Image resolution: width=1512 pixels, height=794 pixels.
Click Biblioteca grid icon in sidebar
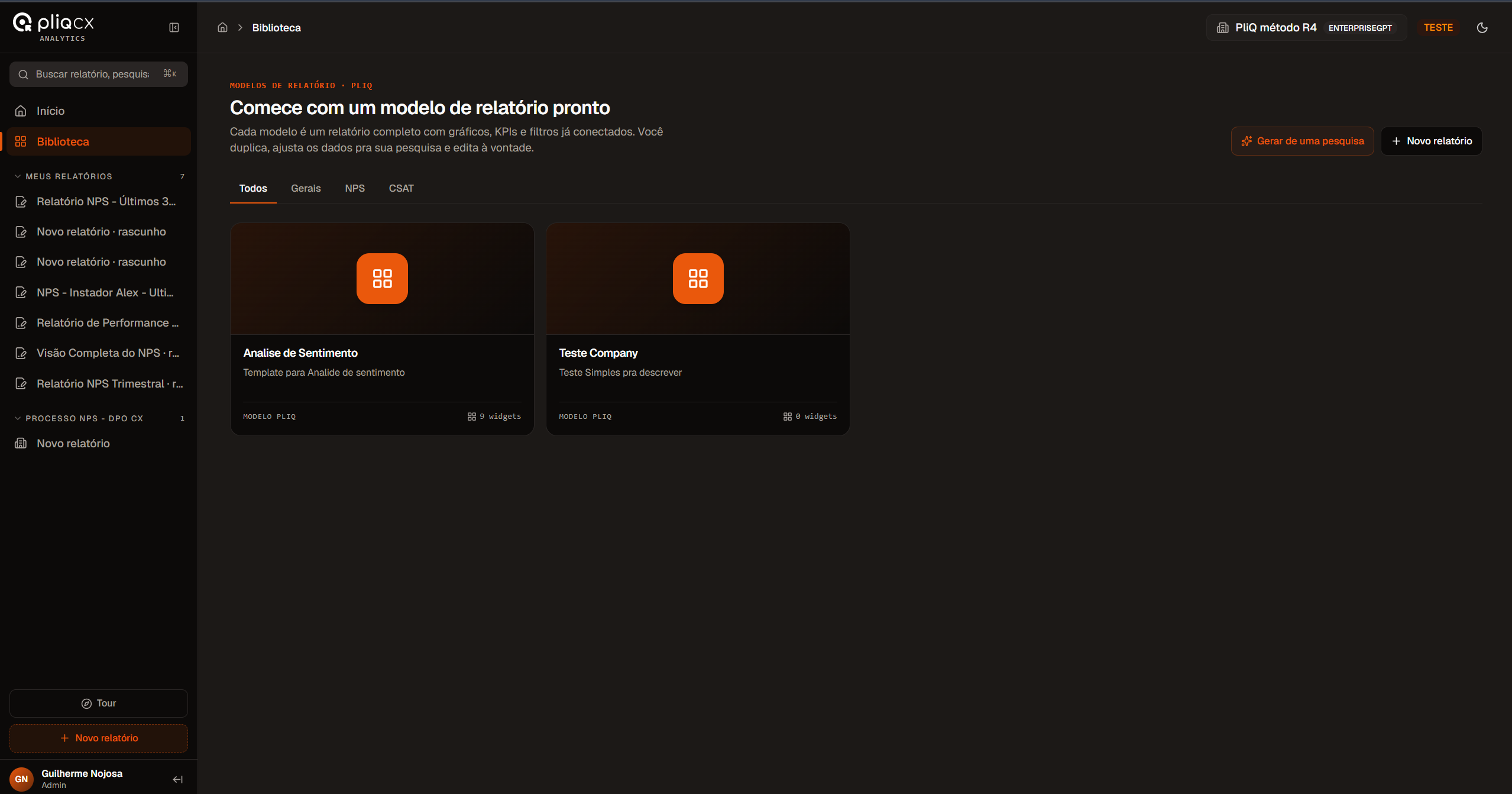pyautogui.click(x=21, y=141)
